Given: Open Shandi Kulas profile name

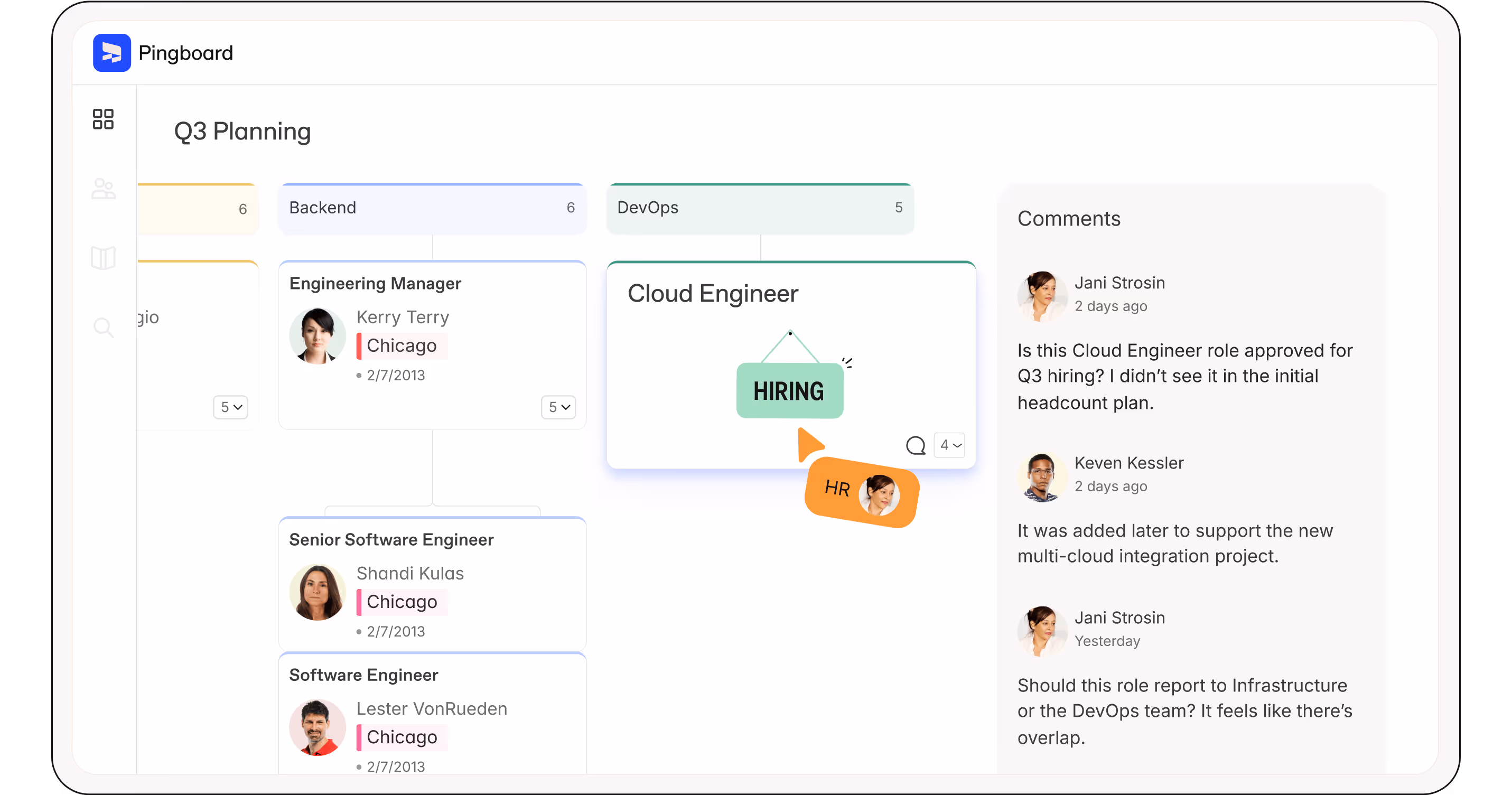Looking at the screenshot, I should click(409, 573).
